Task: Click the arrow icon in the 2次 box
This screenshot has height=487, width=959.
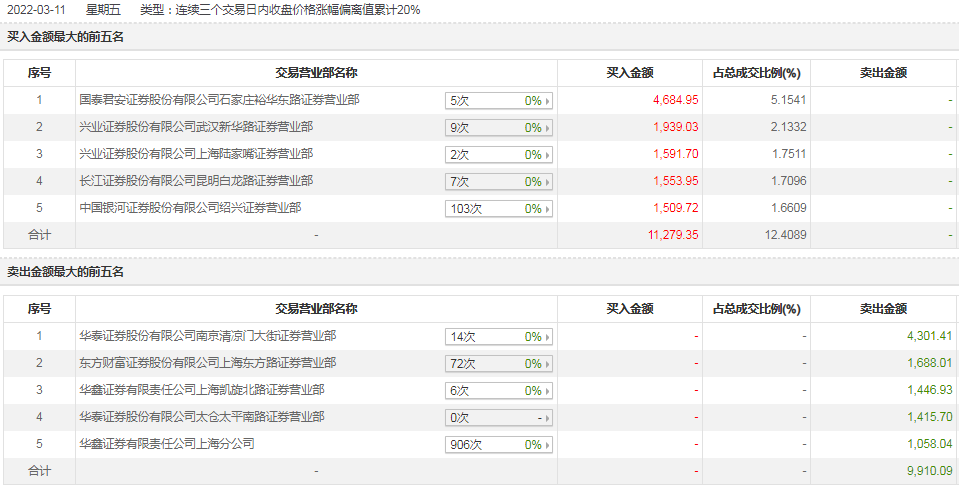Action: coord(547,155)
